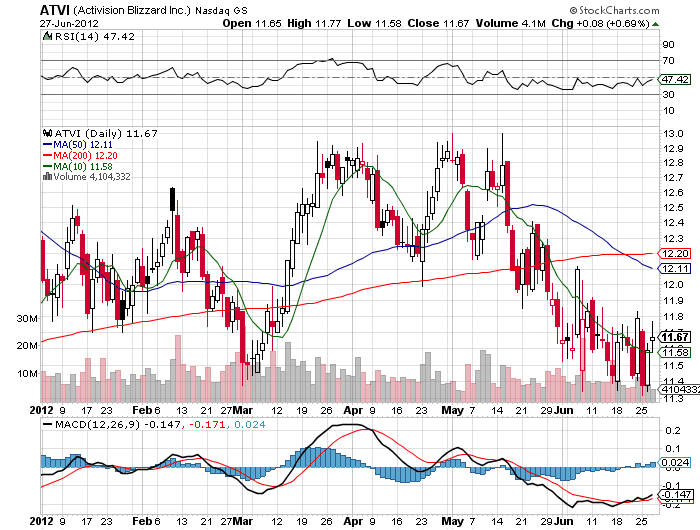This screenshot has width=700, height=530.
Task: Click the 12.20 red price tag
Action: click(x=675, y=254)
